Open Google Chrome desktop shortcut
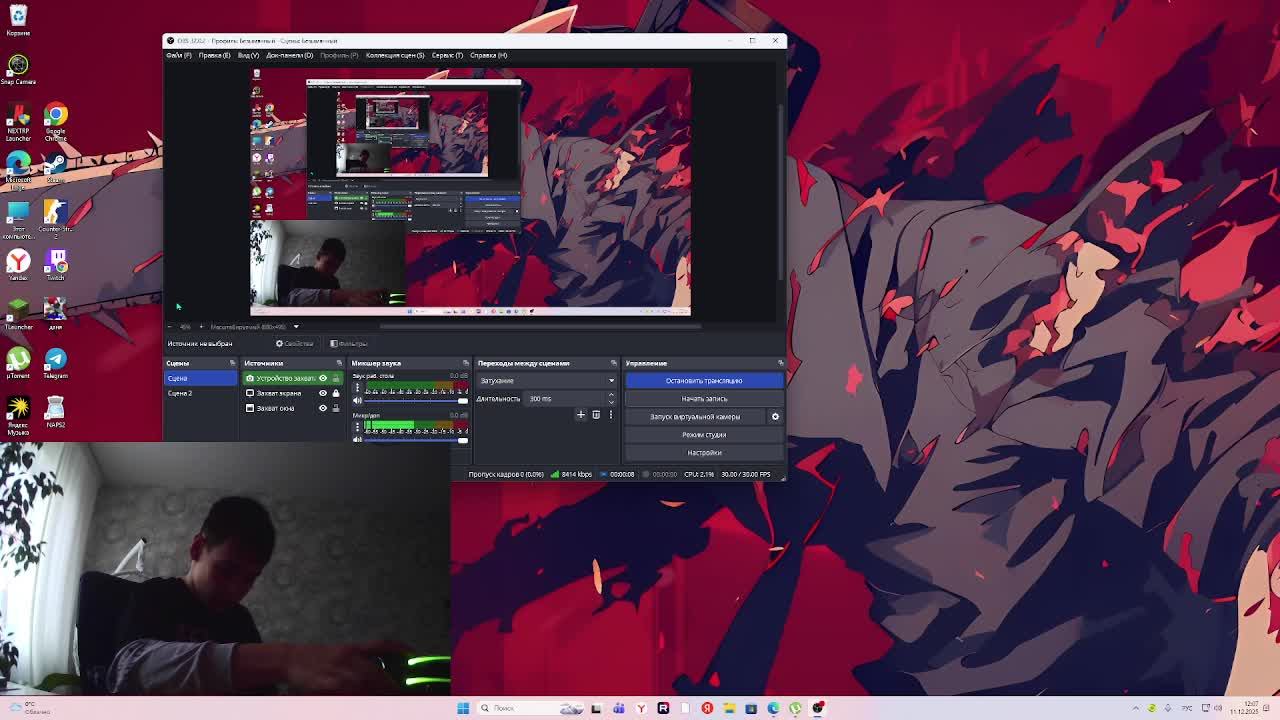 (x=55, y=122)
